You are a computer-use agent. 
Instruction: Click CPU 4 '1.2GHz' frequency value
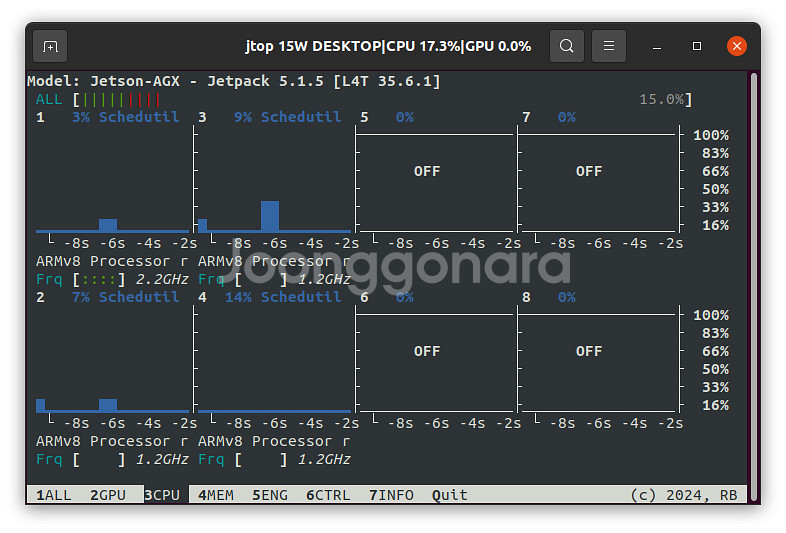point(324,459)
